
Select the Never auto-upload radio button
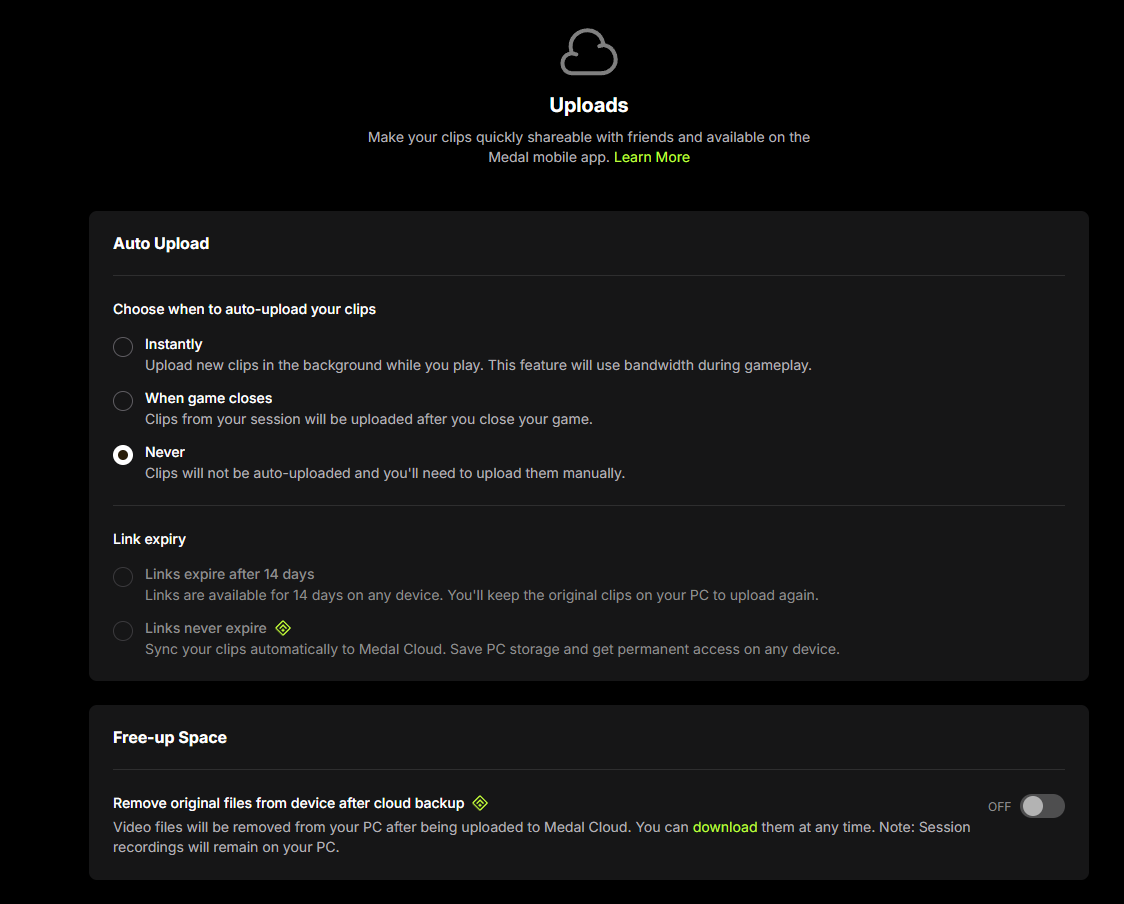click(x=123, y=455)
